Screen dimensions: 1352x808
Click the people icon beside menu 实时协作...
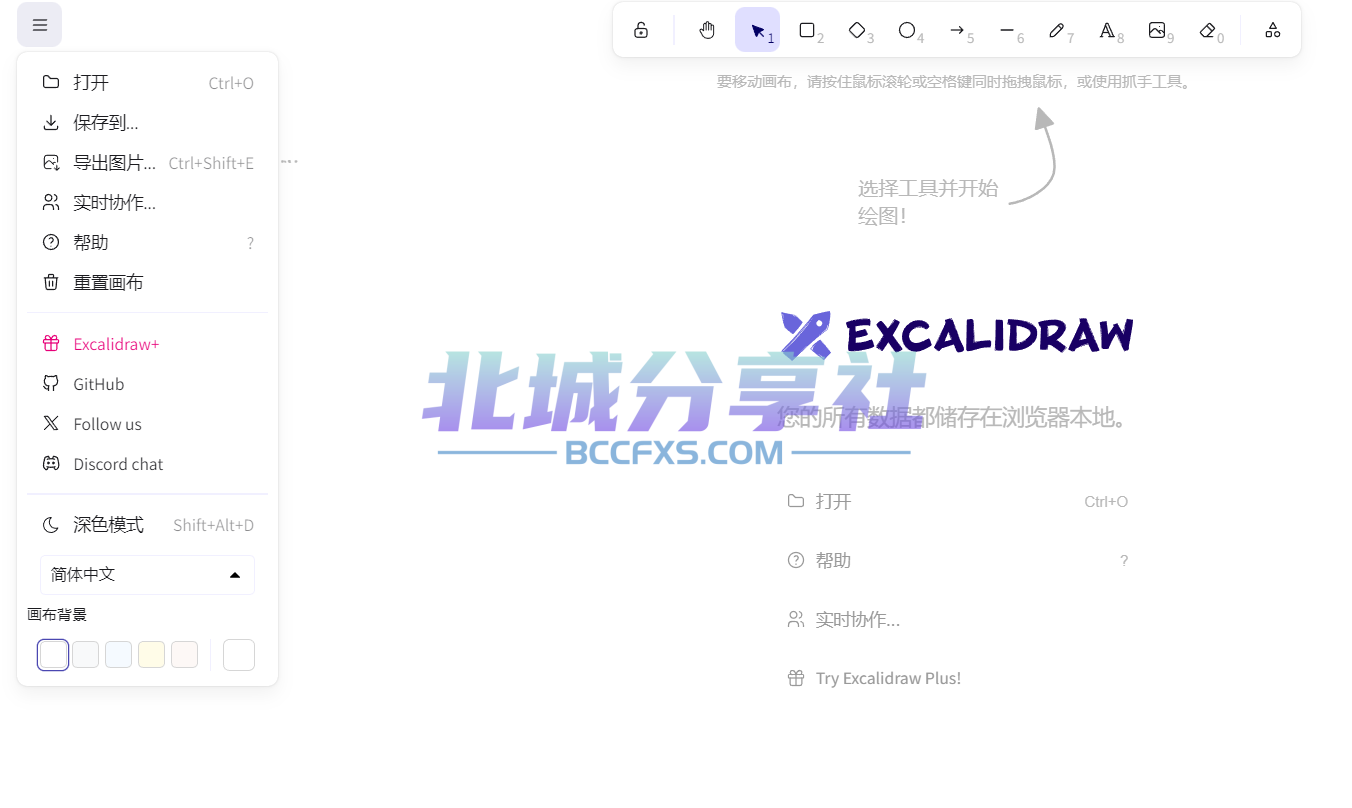click(51, 202)
